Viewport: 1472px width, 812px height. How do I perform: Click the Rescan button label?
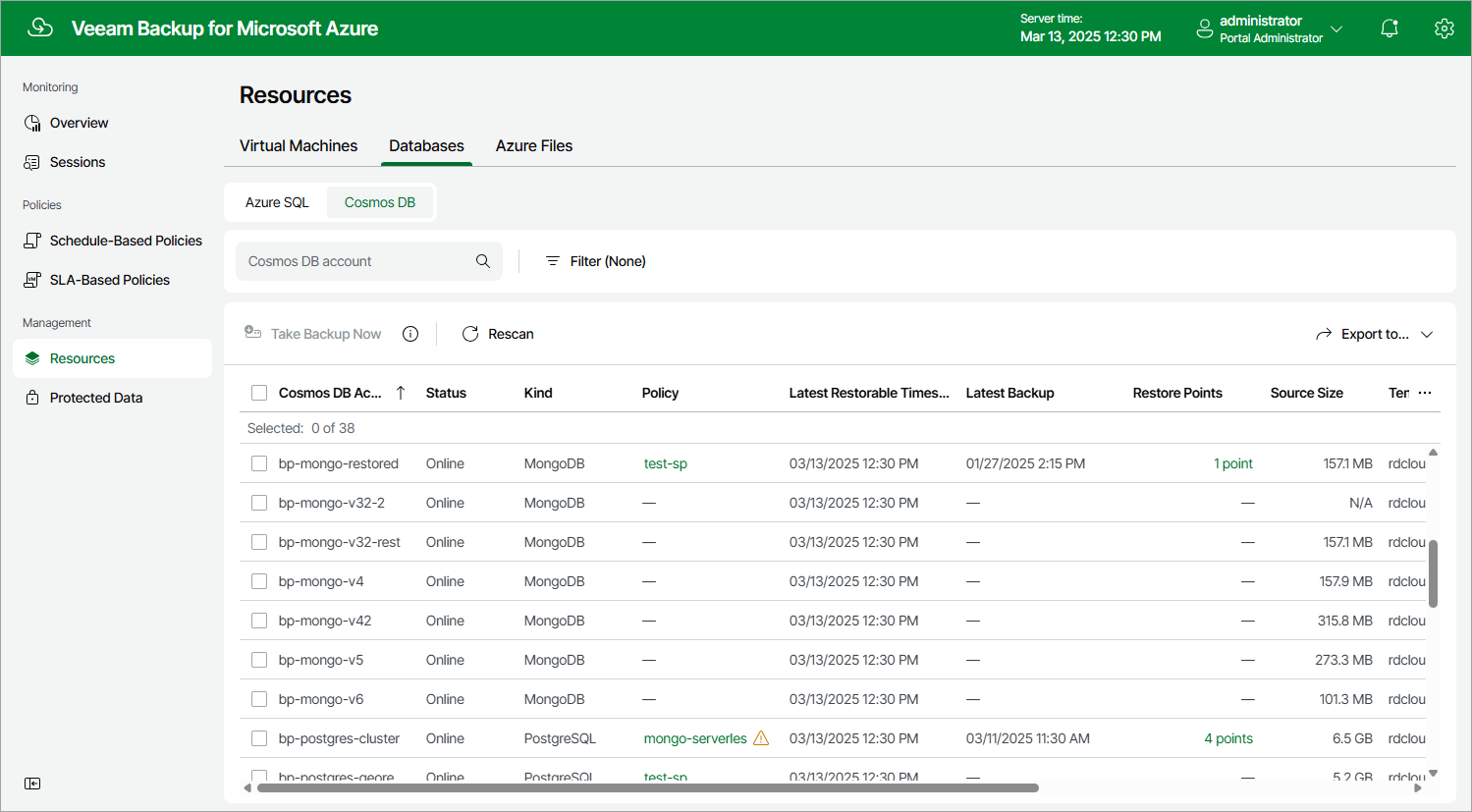click(x=511, y=334)
